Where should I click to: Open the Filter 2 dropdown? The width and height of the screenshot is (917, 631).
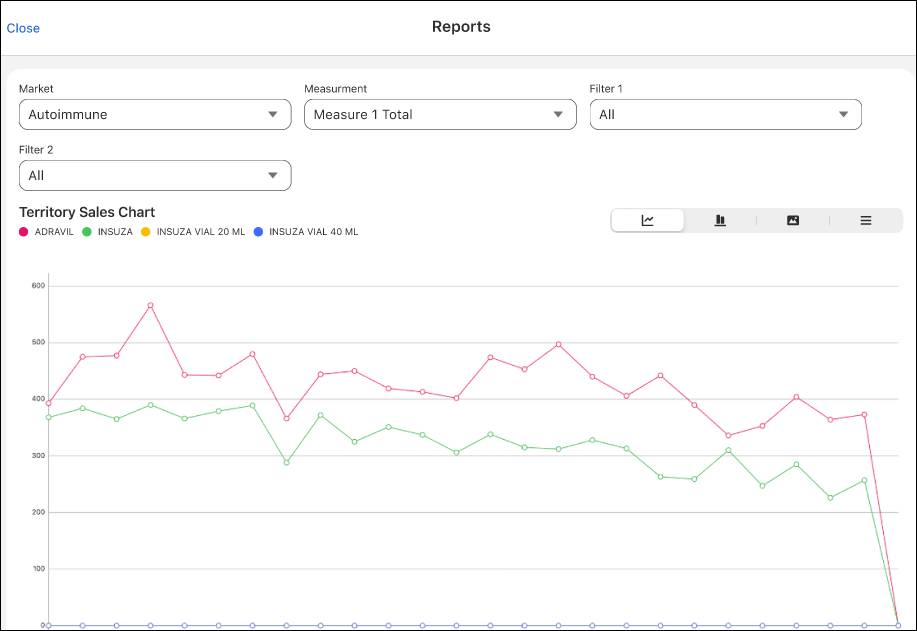(x=154, y=175)
